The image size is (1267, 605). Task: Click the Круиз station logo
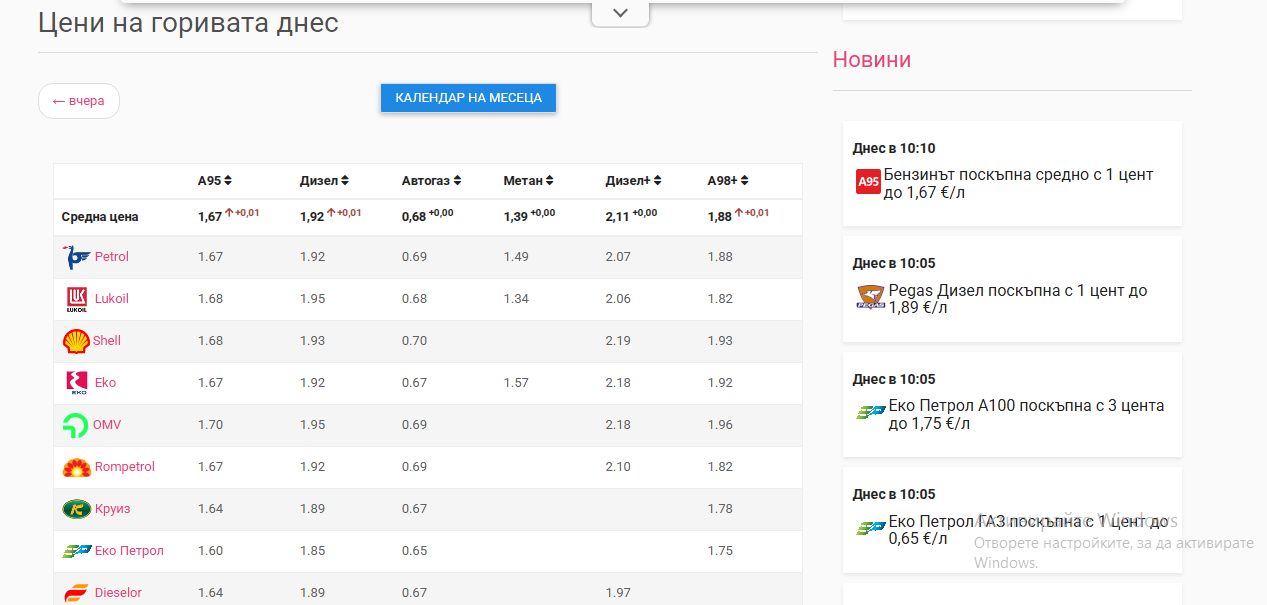[77, 509]
